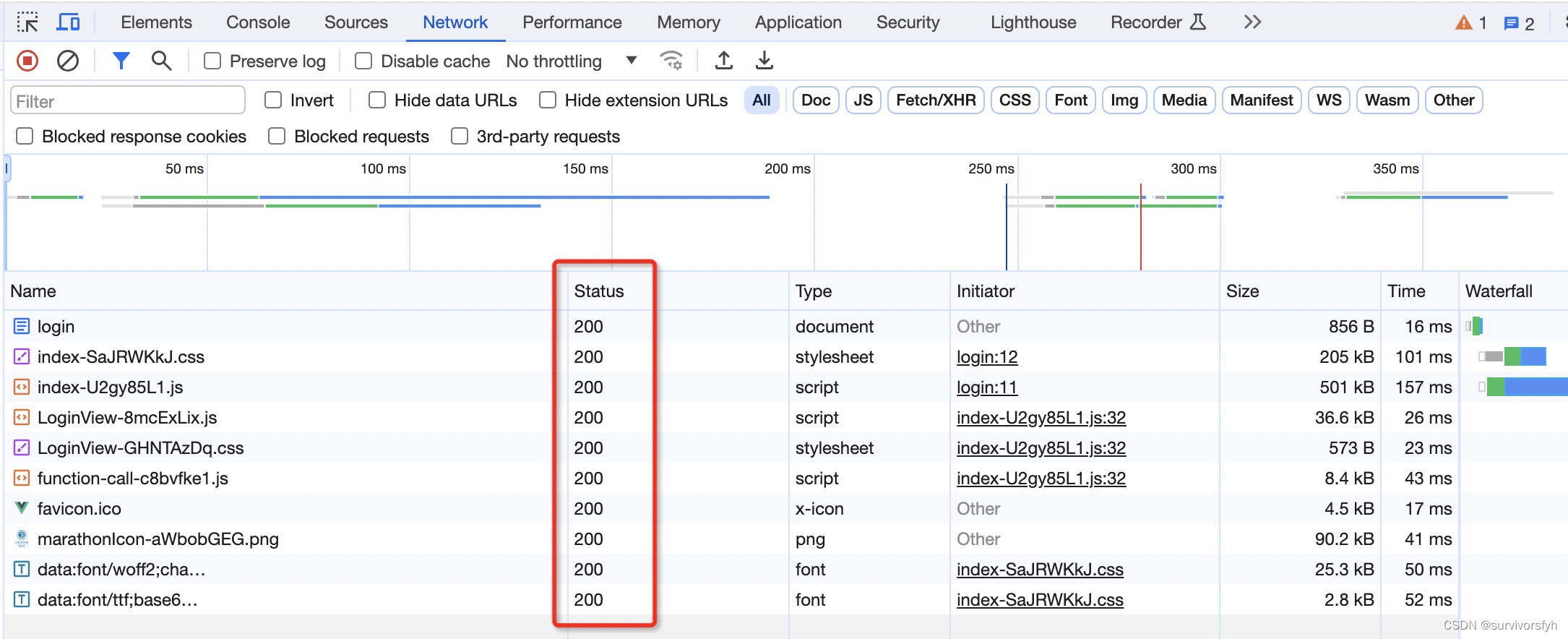1568x639 pixels.
Task: Open the Application tab
Action: pyautogui.click(x=798, y=22)
